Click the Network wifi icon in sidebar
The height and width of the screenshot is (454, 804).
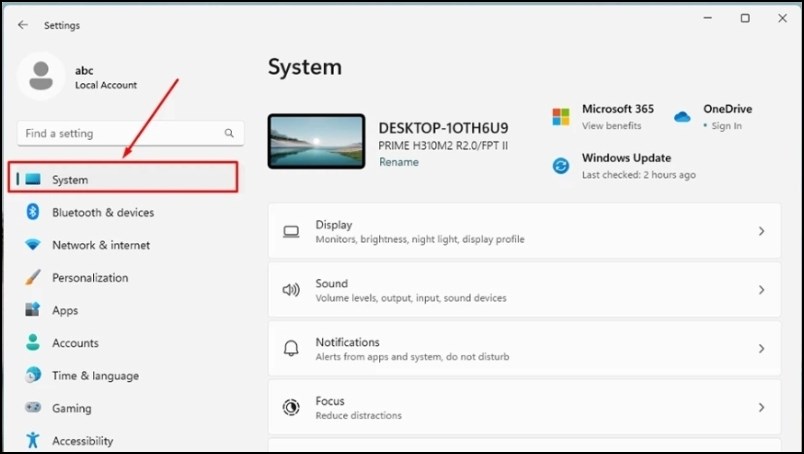coord(33,245)
